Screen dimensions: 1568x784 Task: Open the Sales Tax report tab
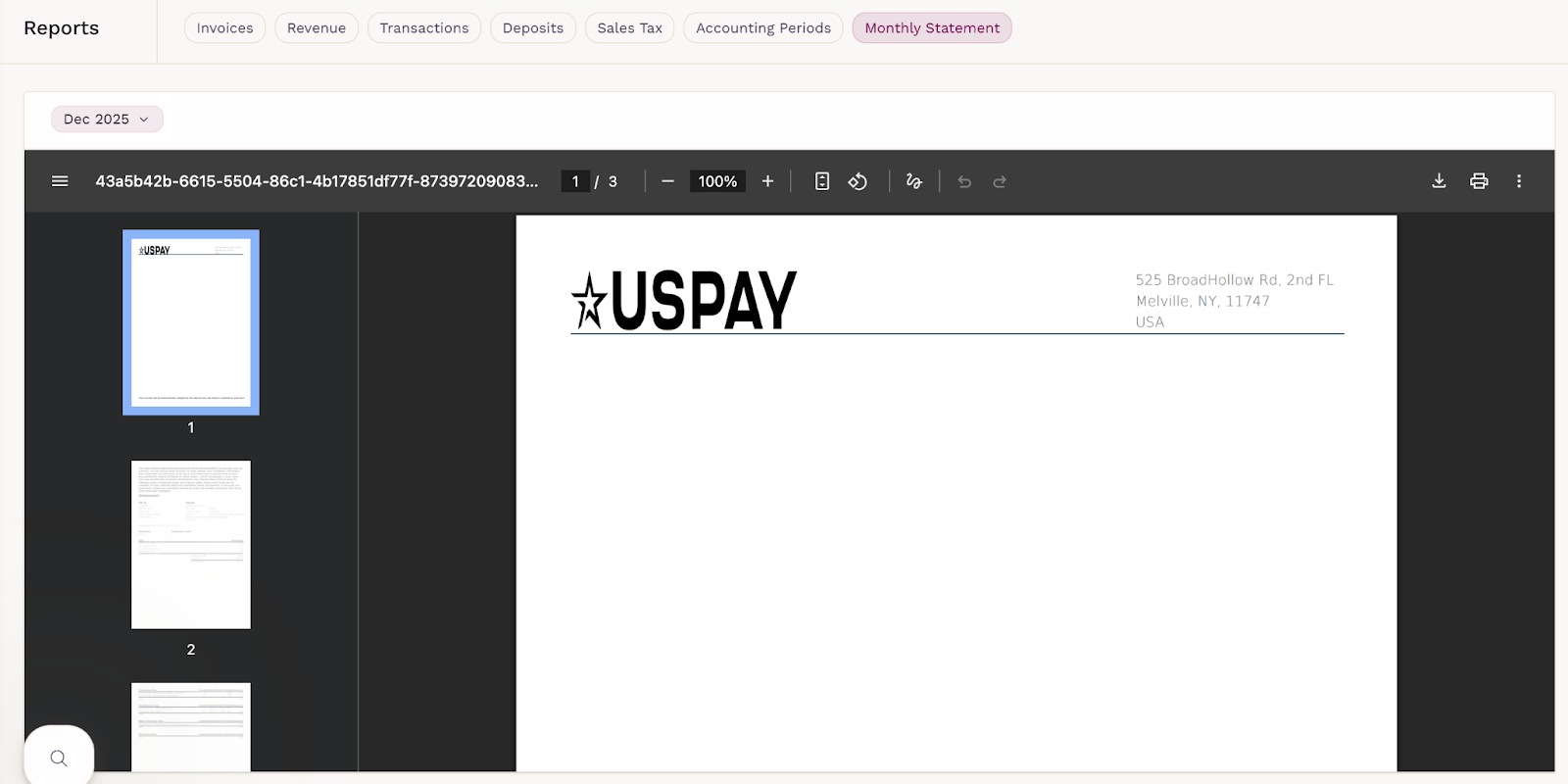click(x=629, y=27)
